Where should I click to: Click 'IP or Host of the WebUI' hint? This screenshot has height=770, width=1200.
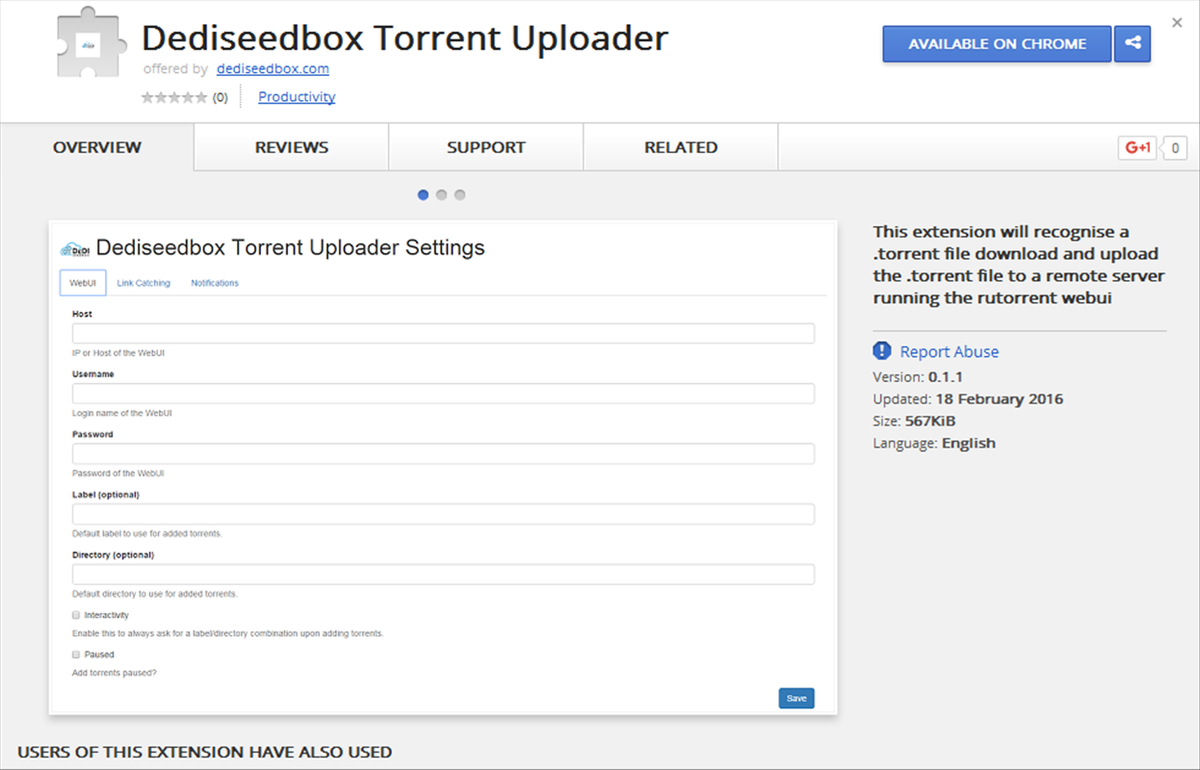118,353
